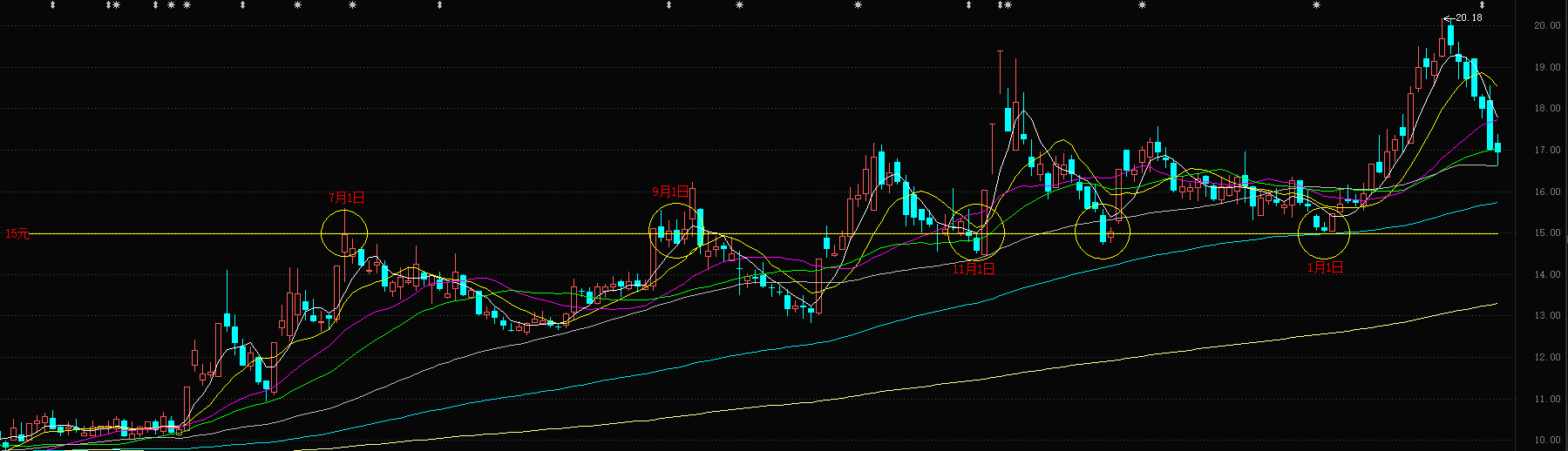Select the 11月1日 date annotation
Screen dimensions: 1568x451
point(974,269)
